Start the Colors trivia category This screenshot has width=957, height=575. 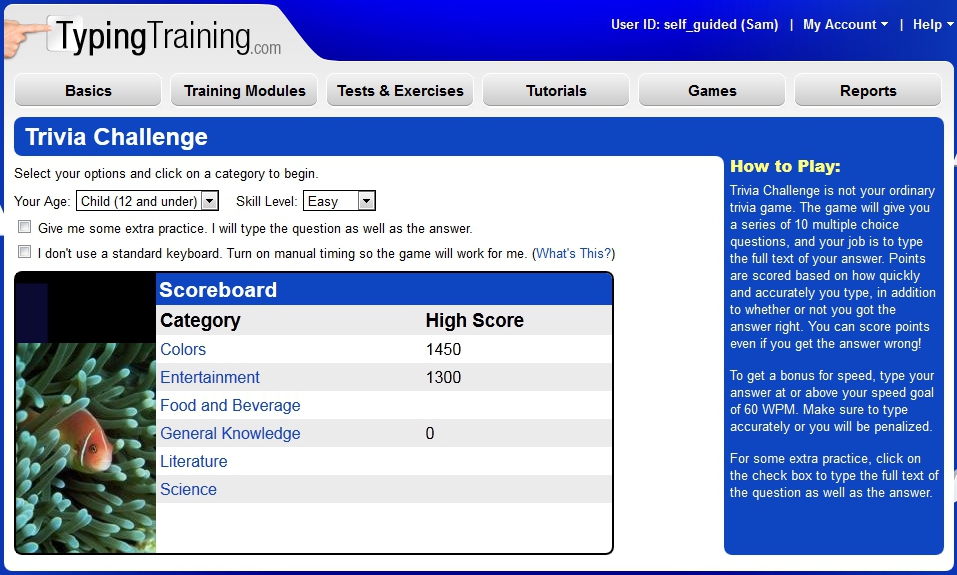pos(183,349)
